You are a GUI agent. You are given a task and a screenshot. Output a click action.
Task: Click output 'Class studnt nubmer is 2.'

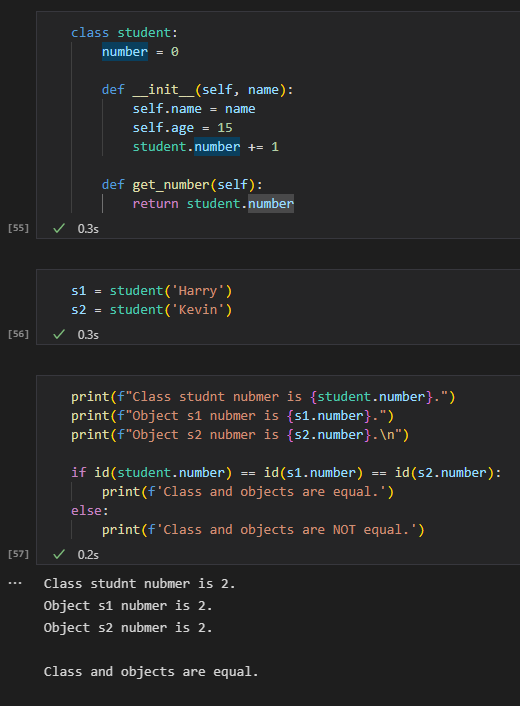point(139,584)
